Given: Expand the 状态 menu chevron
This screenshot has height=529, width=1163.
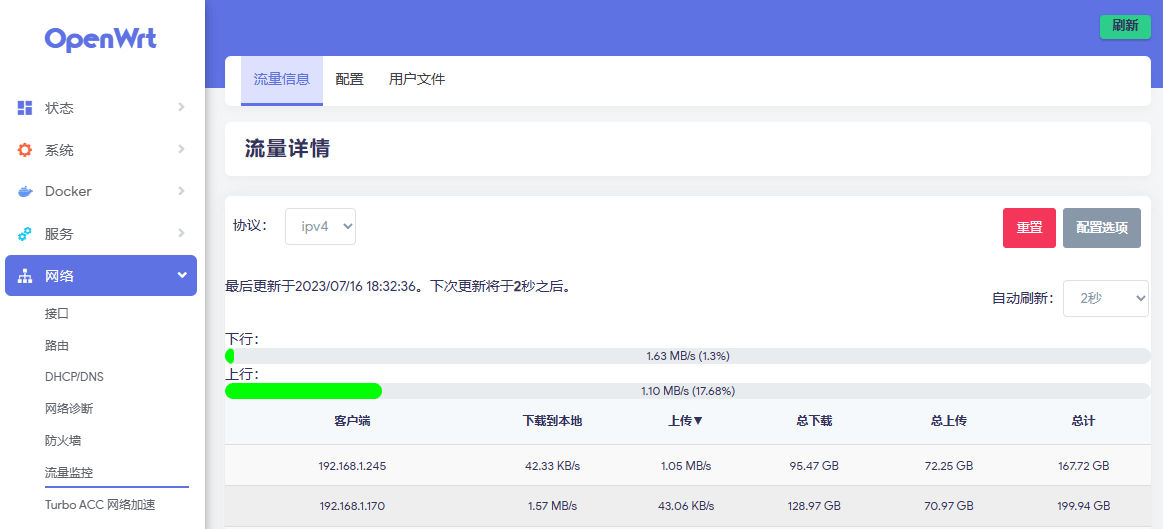Looking at the screenshot, I should click(181, 107).
